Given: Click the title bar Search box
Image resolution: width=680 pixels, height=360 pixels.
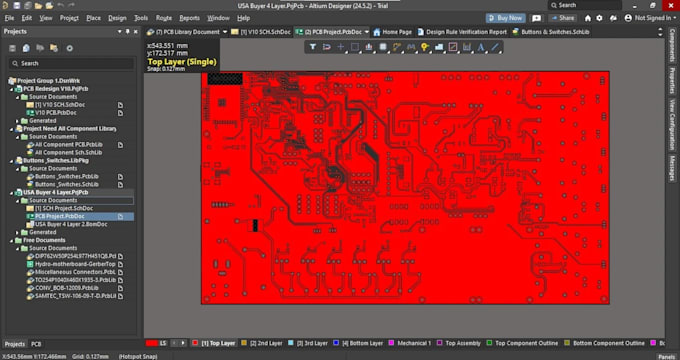Looking at the screenshot, I should (585, 5).
